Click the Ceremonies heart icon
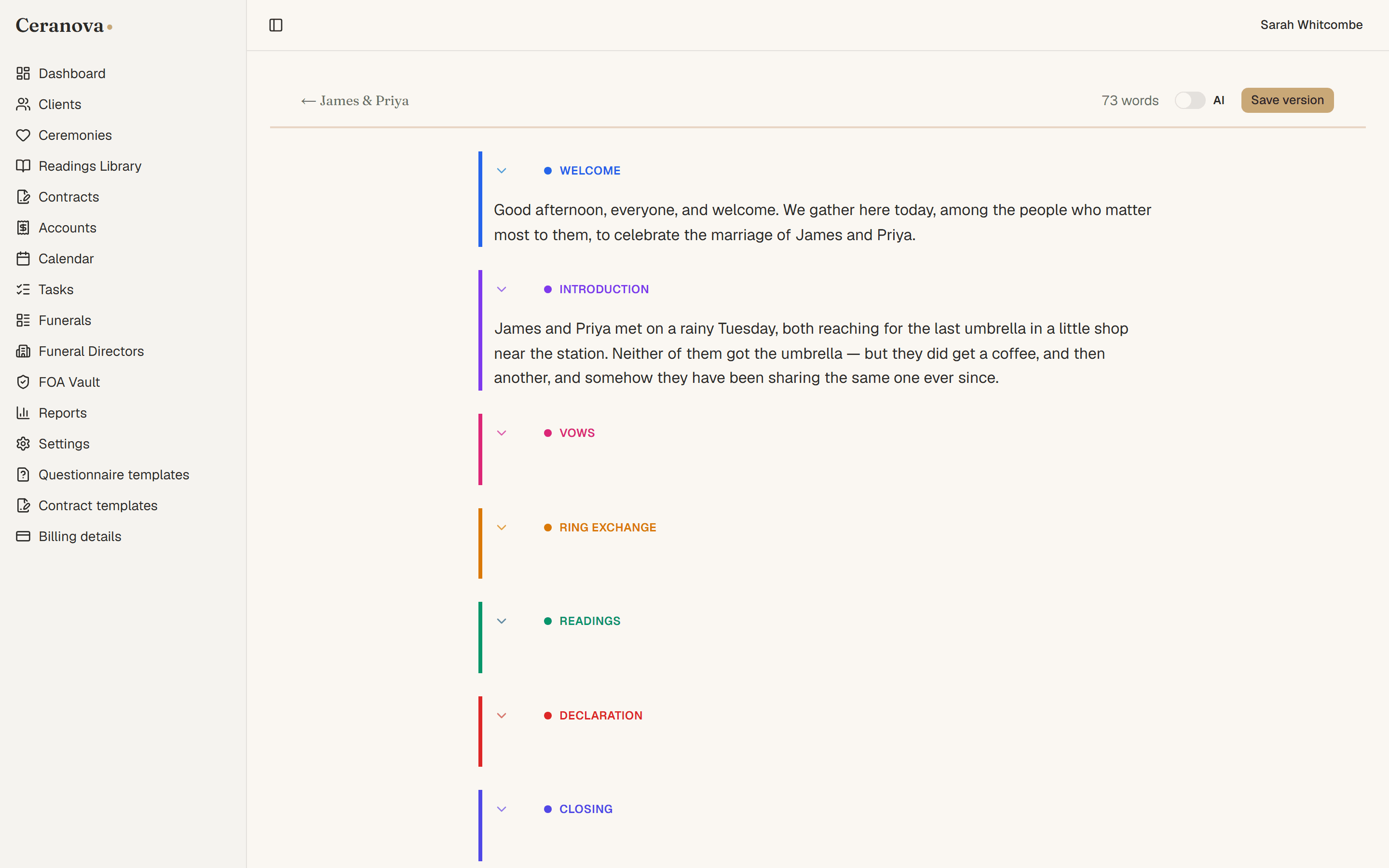1389x868 pixels. pos(23,136)
